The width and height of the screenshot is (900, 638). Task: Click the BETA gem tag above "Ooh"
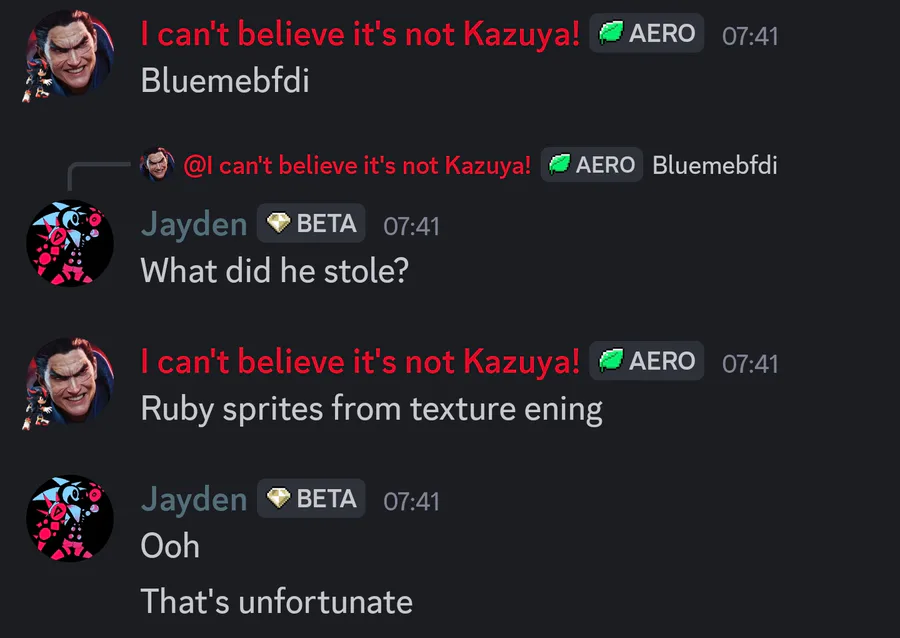311,498
